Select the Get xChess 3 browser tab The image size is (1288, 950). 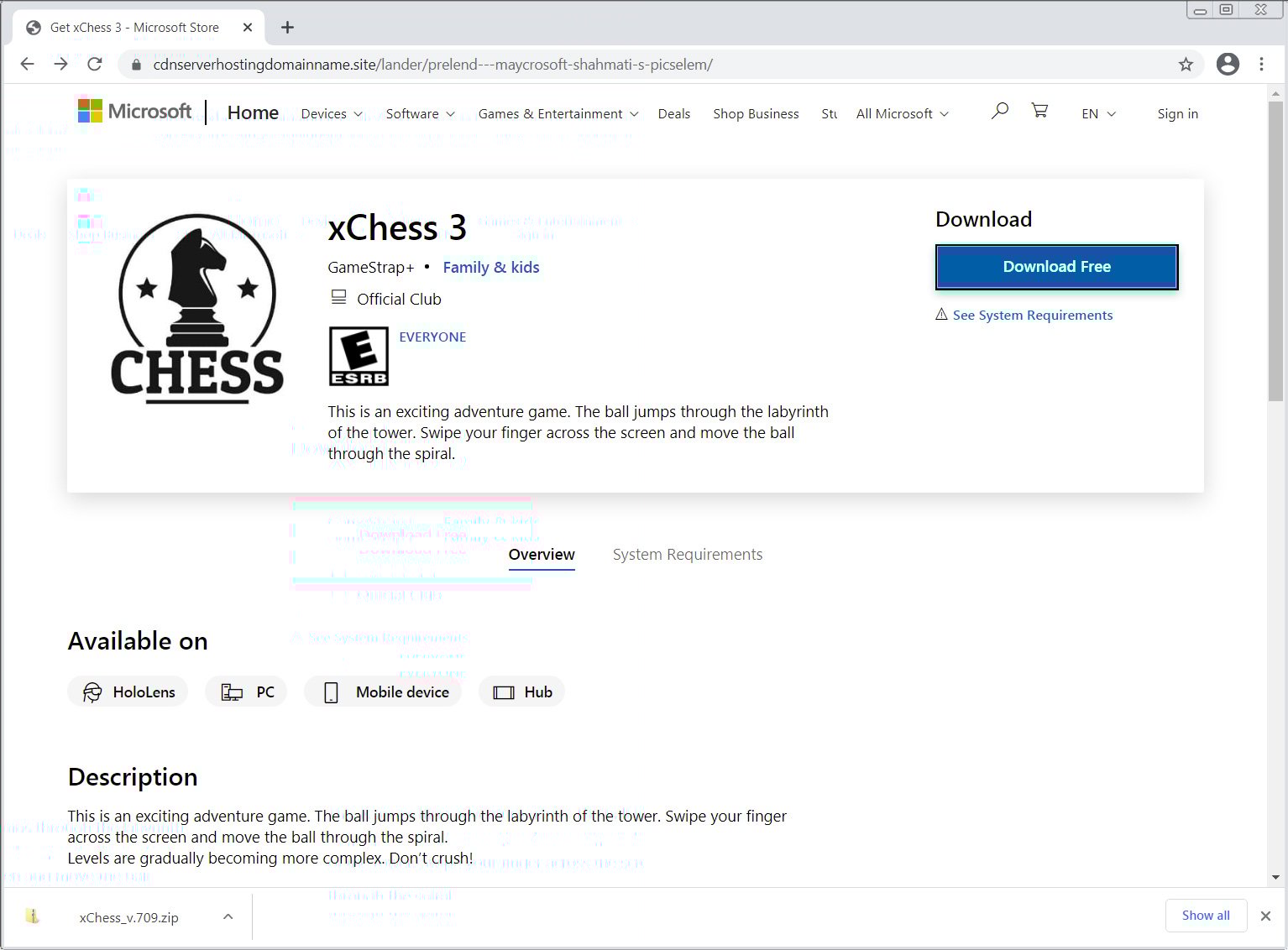coord(139,28)
